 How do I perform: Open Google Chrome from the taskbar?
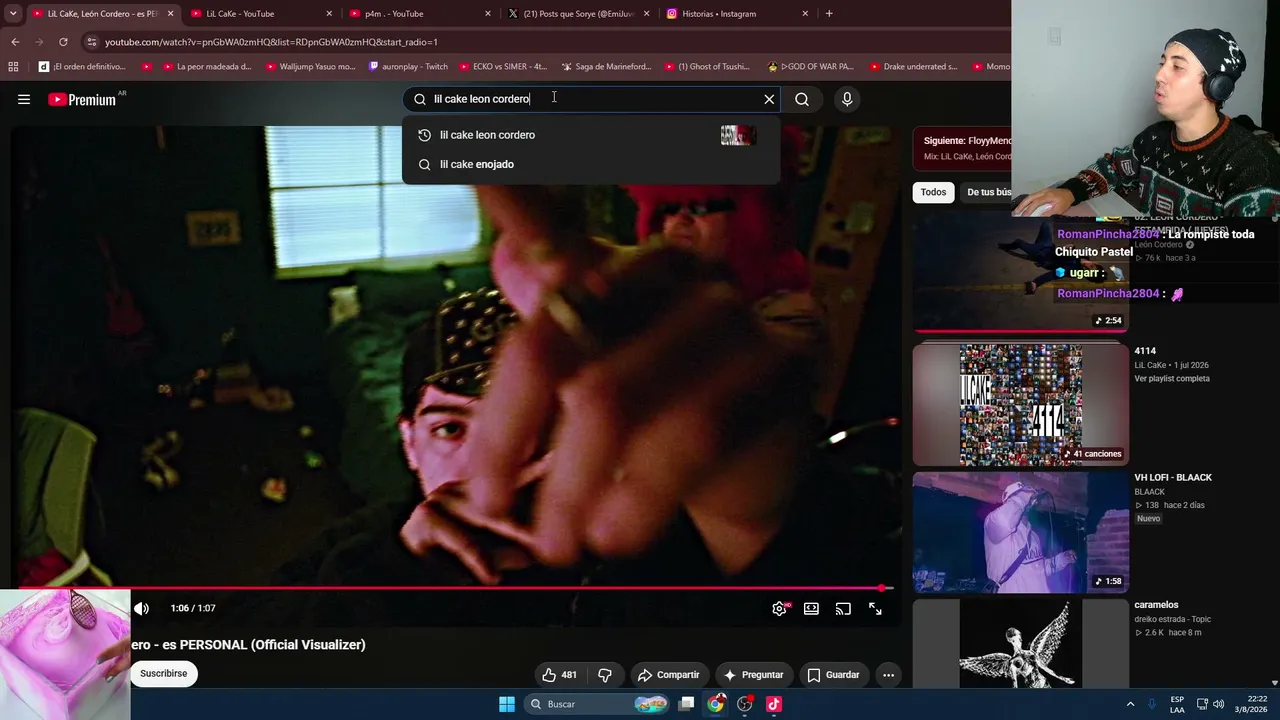click(x=716, y=704)
